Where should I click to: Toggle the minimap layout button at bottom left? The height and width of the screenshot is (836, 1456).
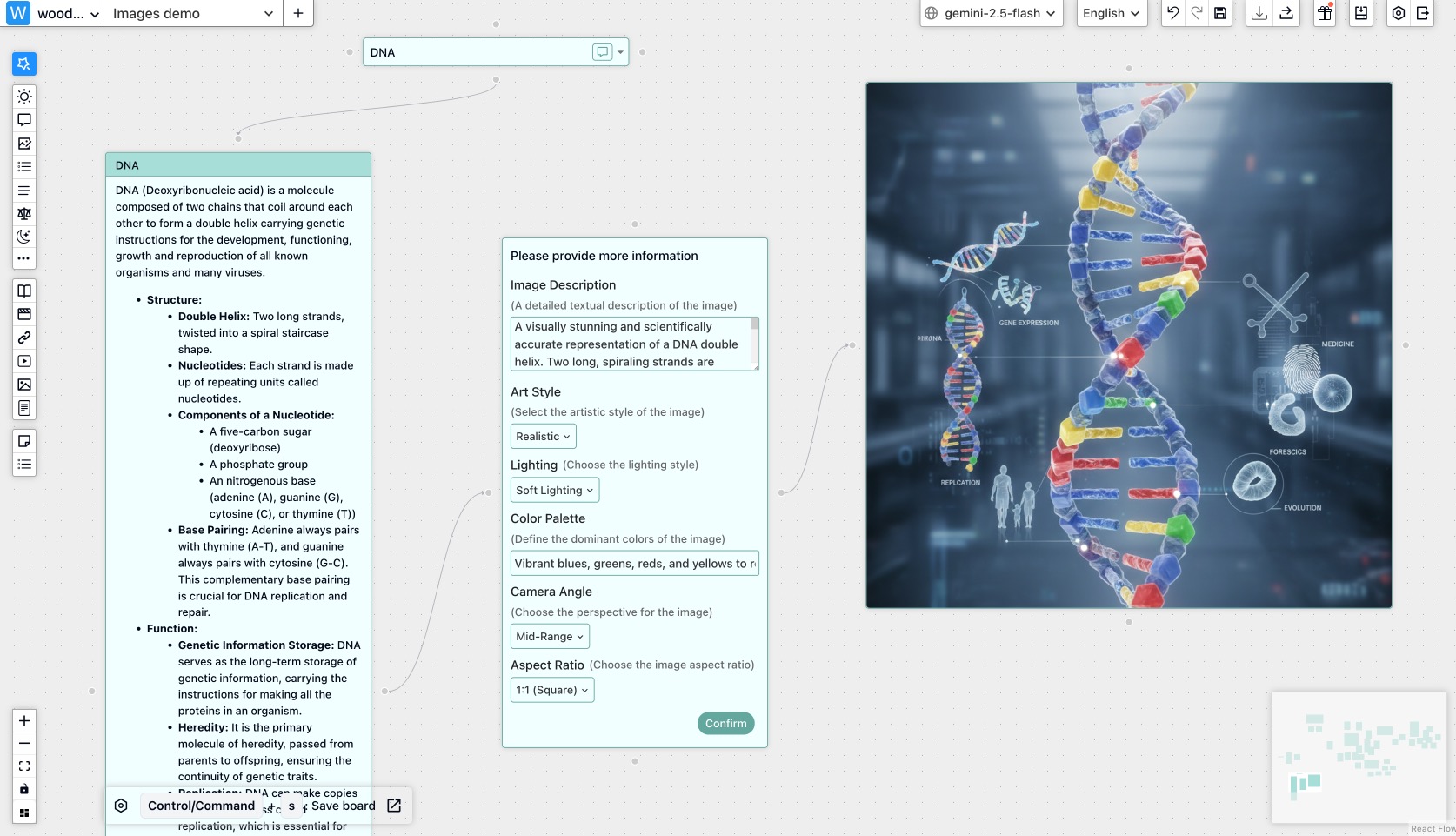point(24,813)
